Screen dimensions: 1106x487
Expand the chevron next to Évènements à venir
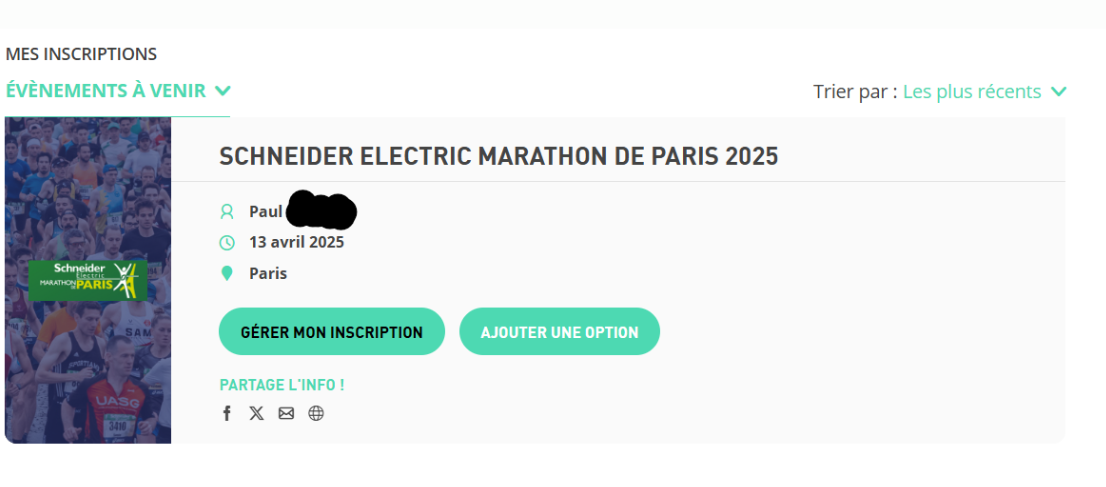point(223,91)
